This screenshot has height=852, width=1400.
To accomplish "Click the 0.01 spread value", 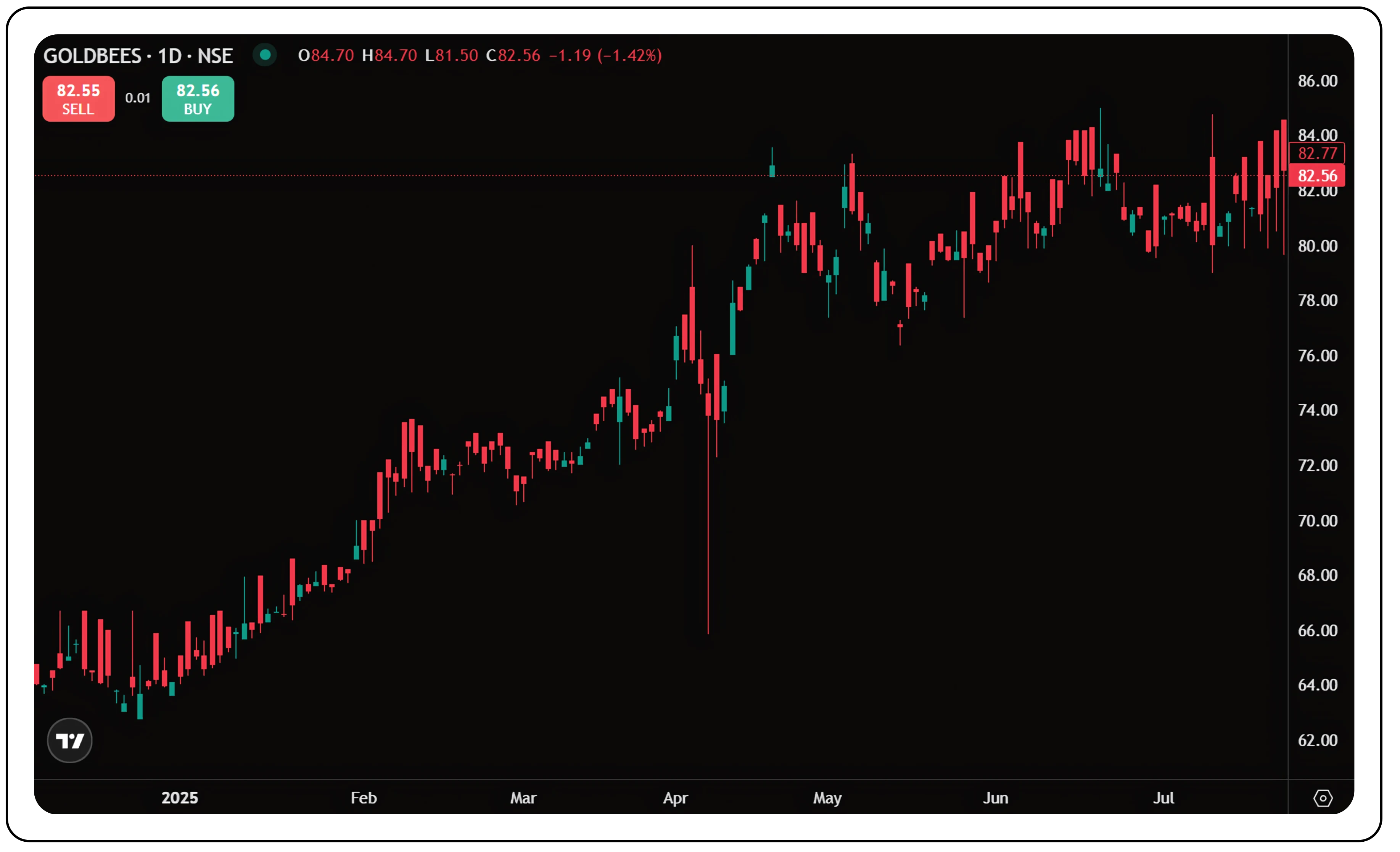I will point(137,98).
